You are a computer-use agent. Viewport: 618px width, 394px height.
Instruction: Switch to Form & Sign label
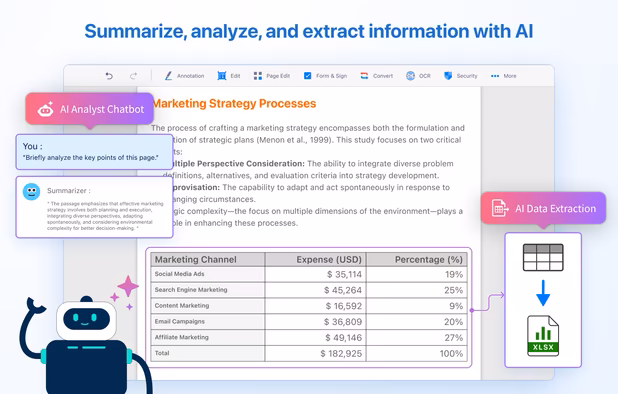pyautogui.click(x=331, y=76)
